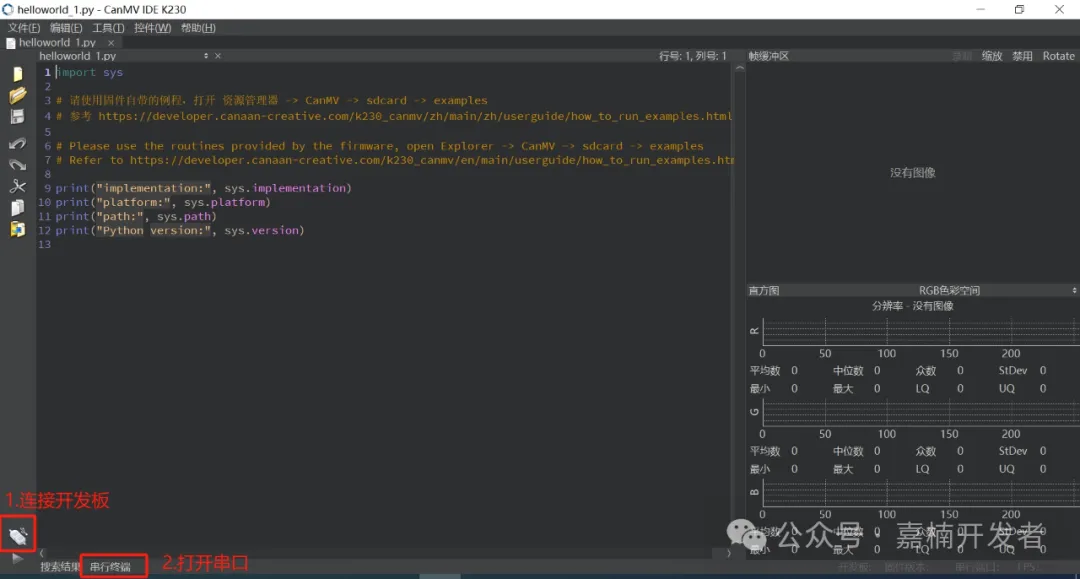The width and height of the screenshot is (1080, 579).
Task: Open a file with the folder icon
Action: click(x=17, y=96)
